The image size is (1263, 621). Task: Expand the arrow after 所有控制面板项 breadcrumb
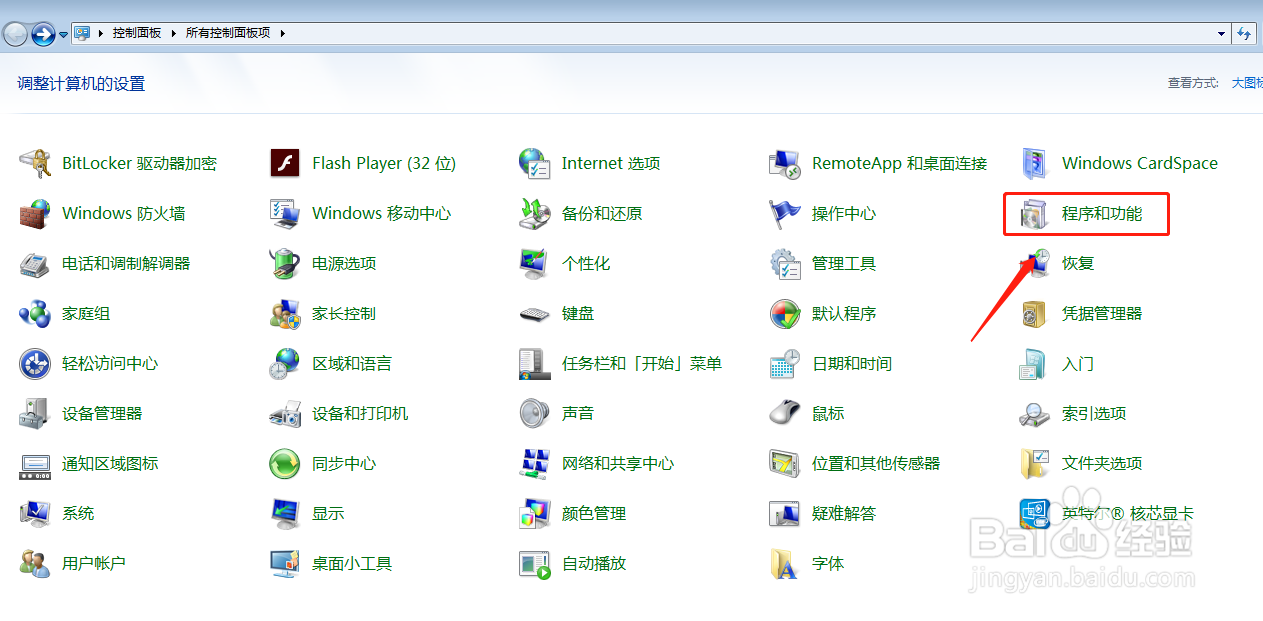(x=282, y=33)
